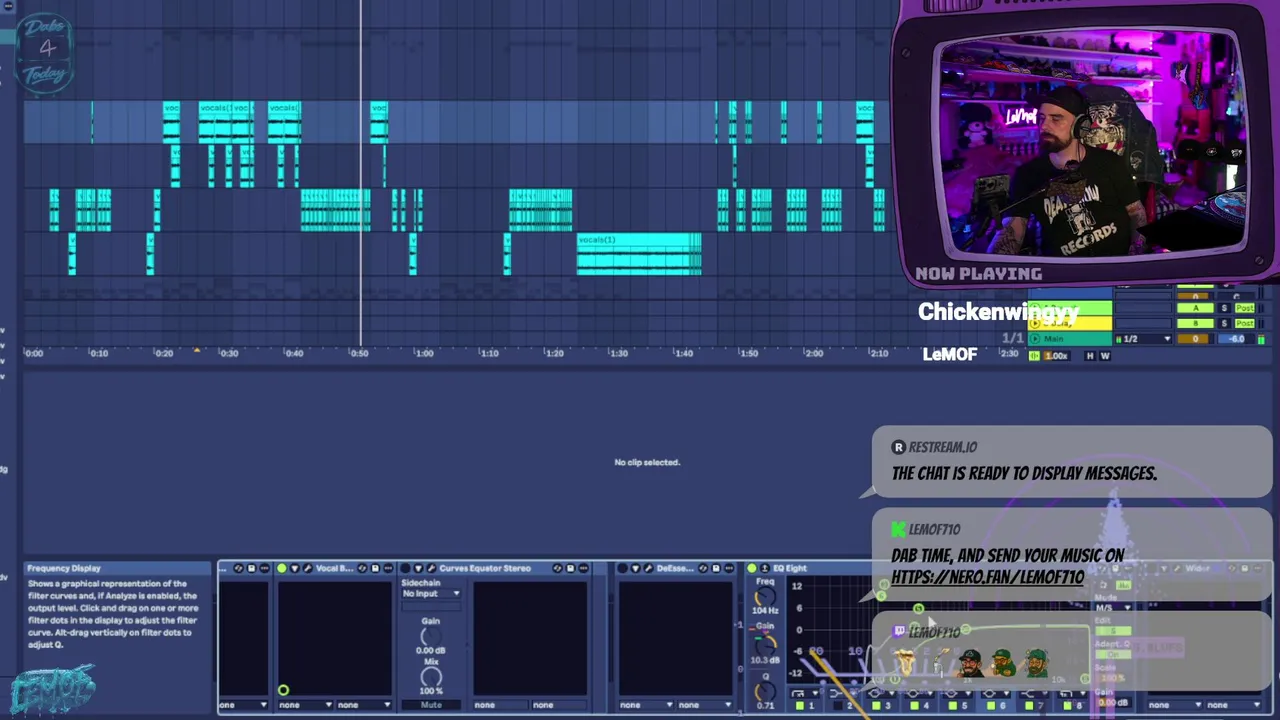
Task: Hot-swap preset on DeEsser device
Action: pos(703,568)
